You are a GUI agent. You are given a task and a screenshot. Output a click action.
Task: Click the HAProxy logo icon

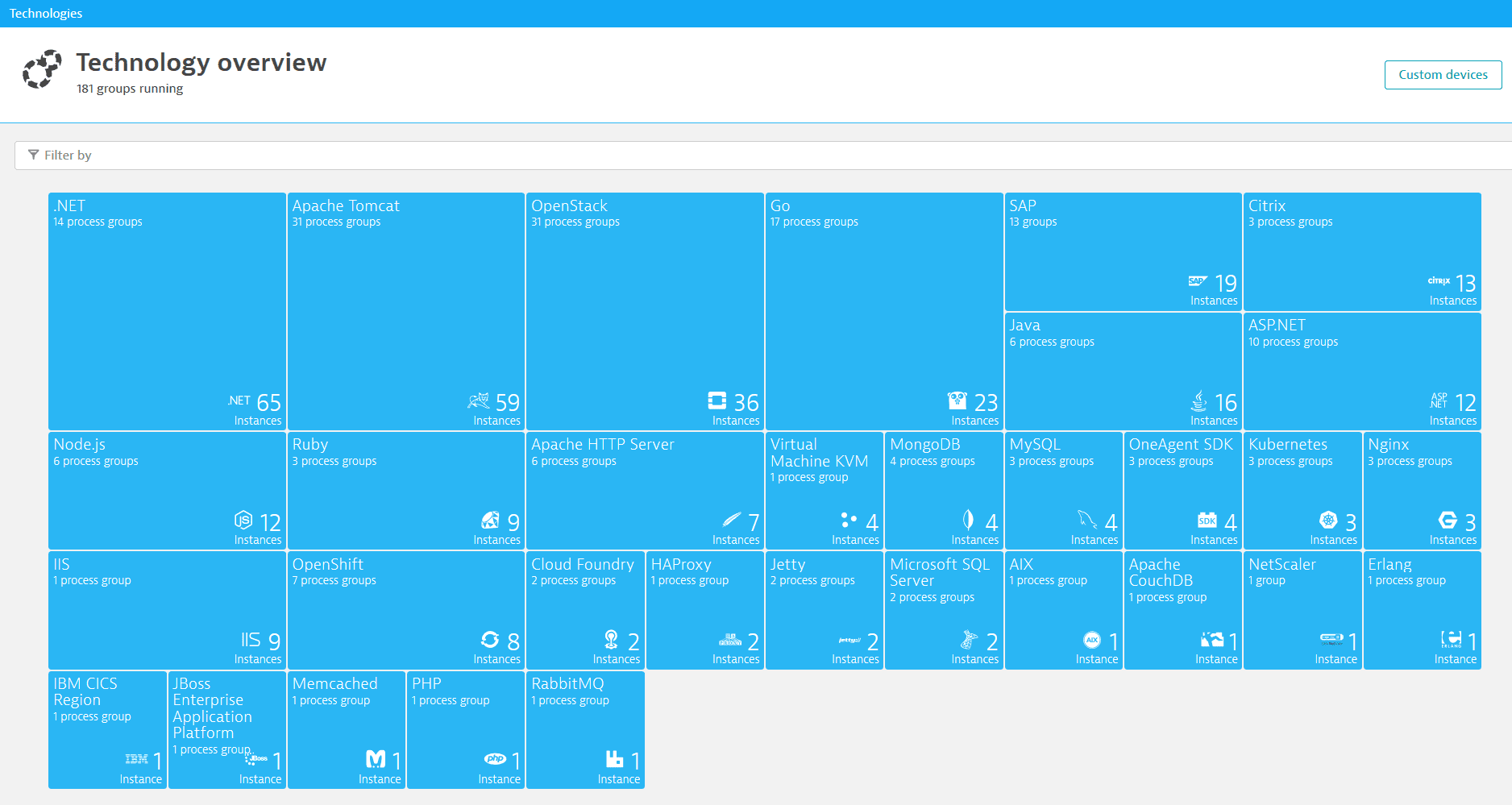click(x=730, y=641)
